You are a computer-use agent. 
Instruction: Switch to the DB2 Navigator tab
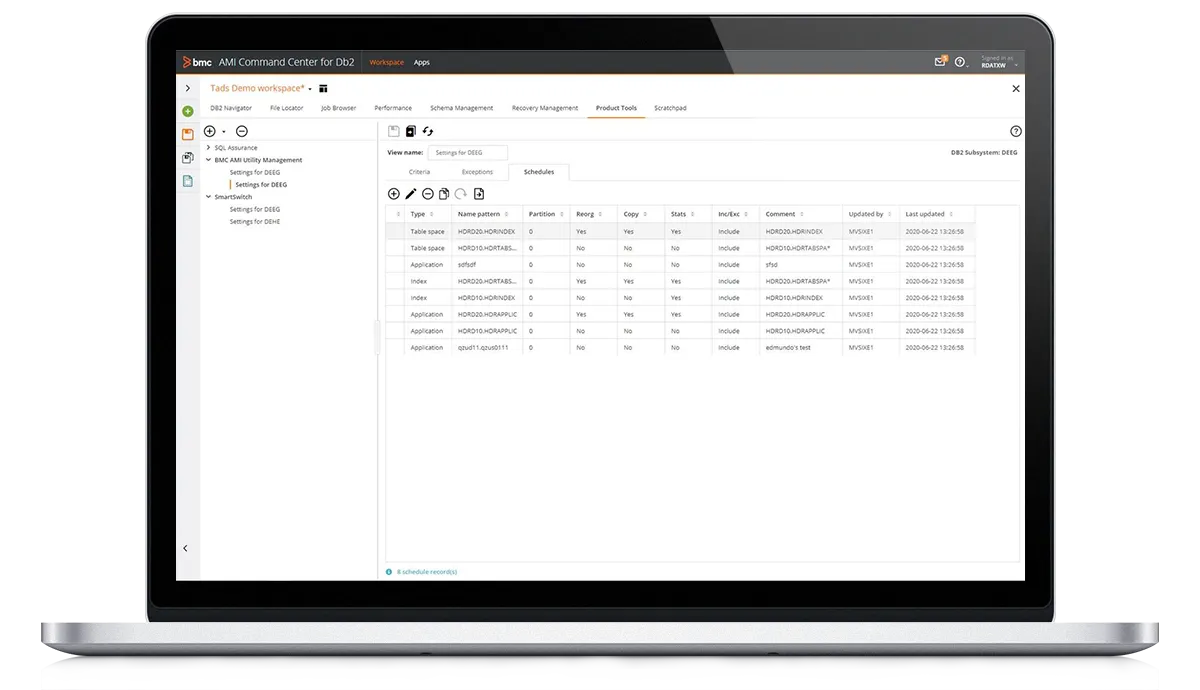(x=231, y=108)
